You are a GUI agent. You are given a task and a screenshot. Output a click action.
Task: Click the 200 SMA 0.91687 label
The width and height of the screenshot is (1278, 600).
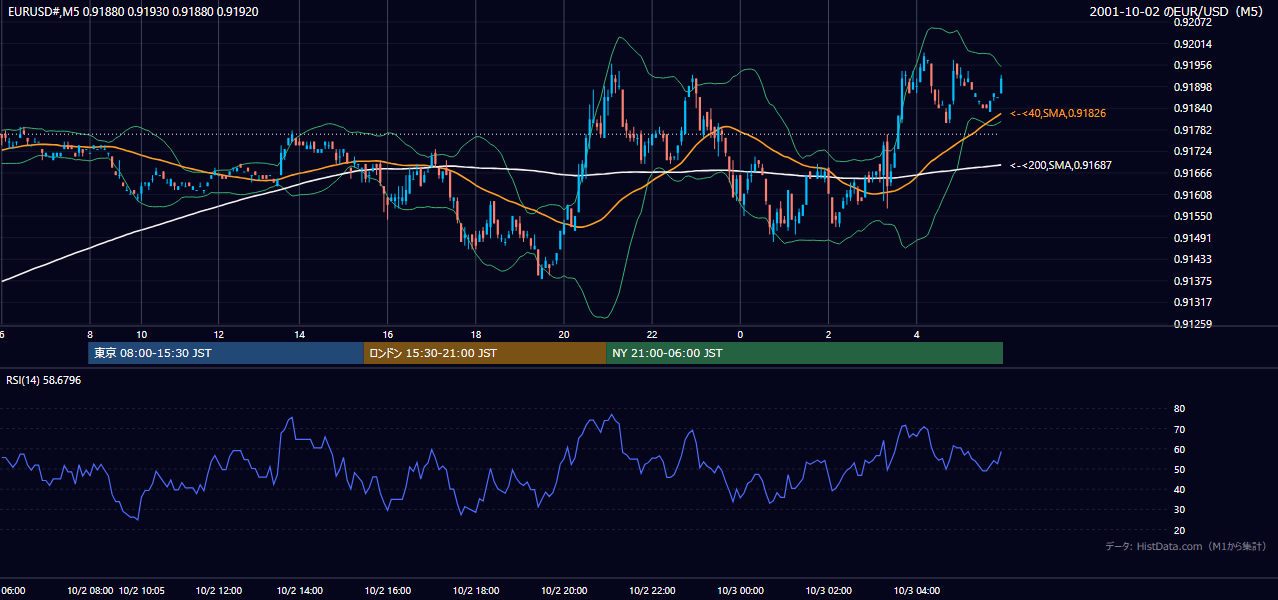(1059, 165)
